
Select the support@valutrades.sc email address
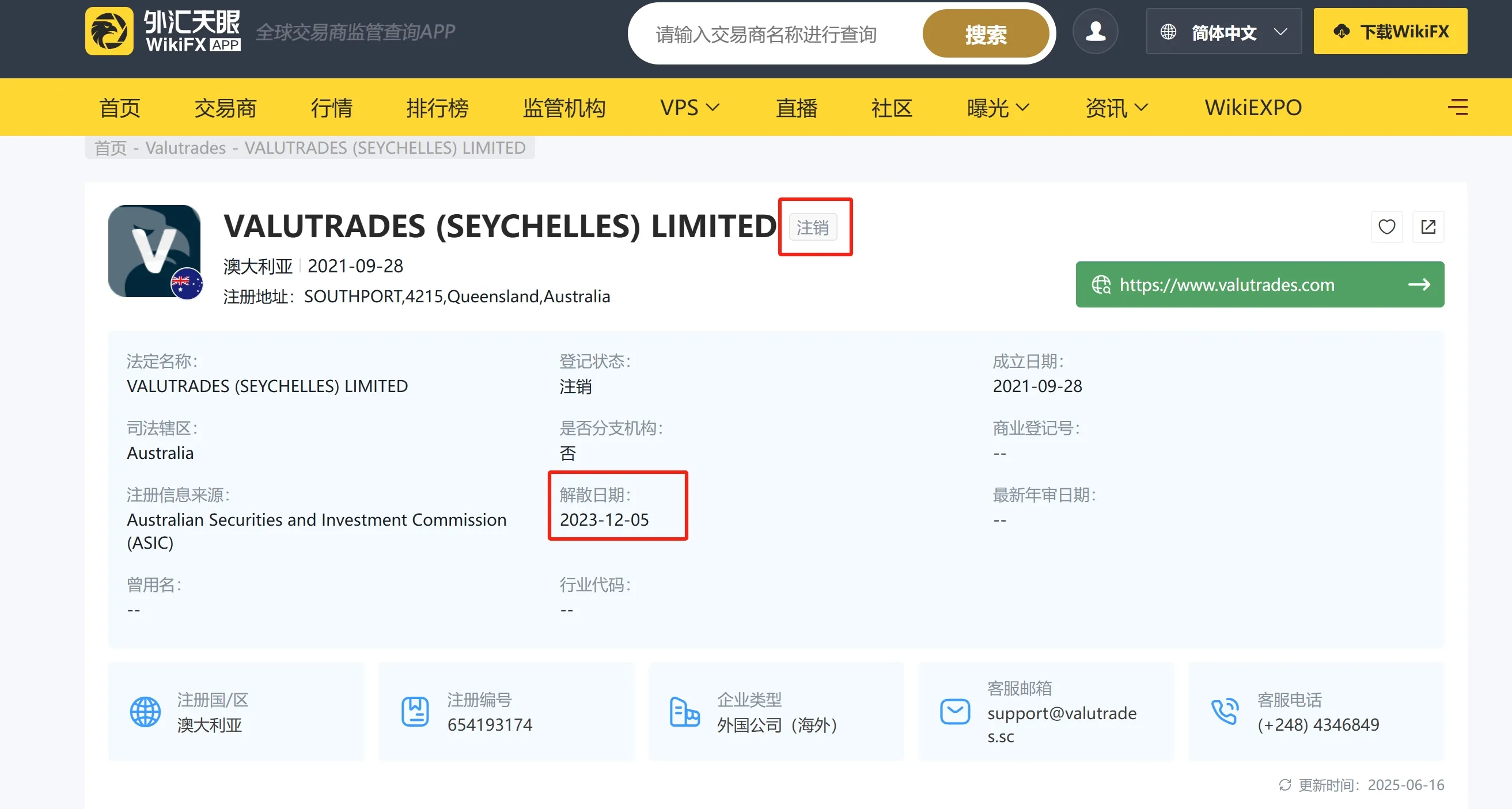pos(1062,724)
